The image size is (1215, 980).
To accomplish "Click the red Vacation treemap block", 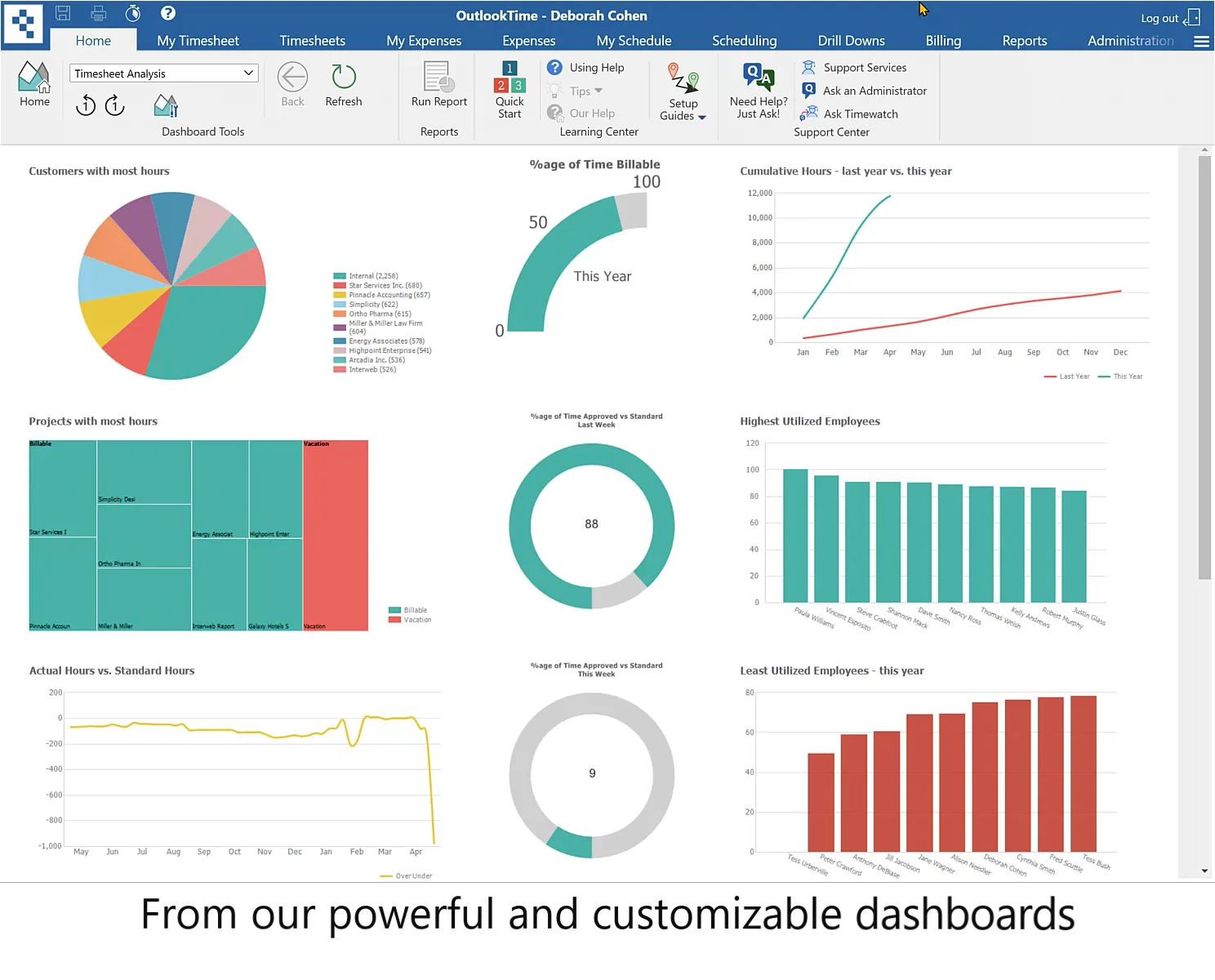I will coord(336,536).
